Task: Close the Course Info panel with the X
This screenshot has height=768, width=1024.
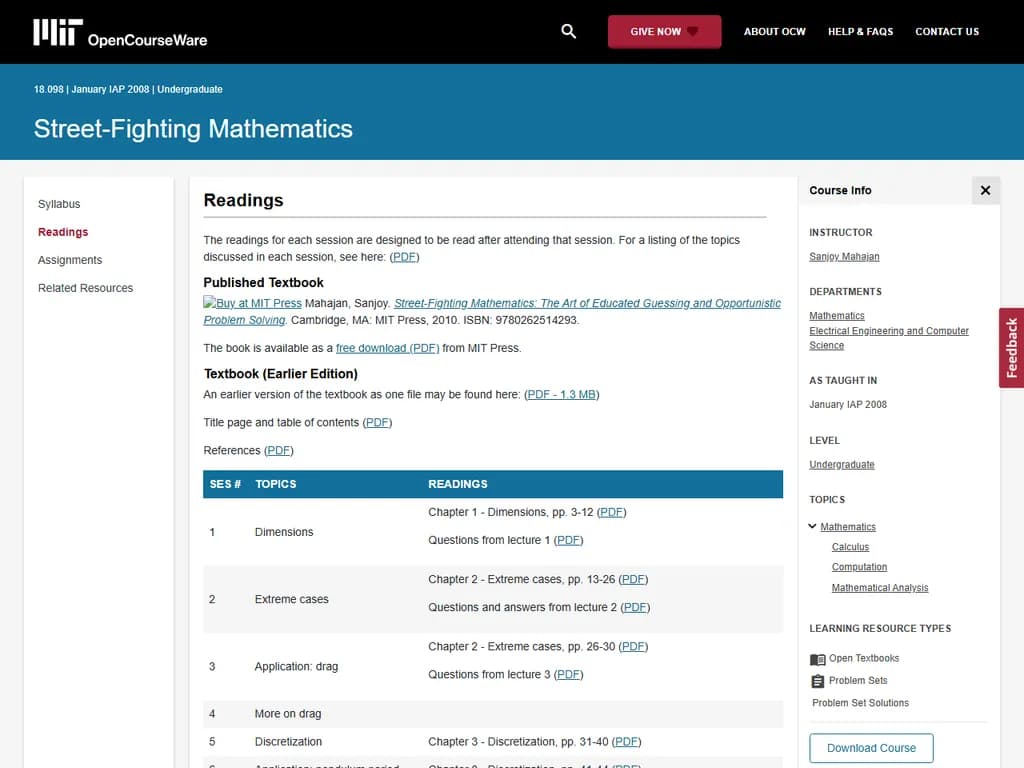Action: [x=985, y=190]
